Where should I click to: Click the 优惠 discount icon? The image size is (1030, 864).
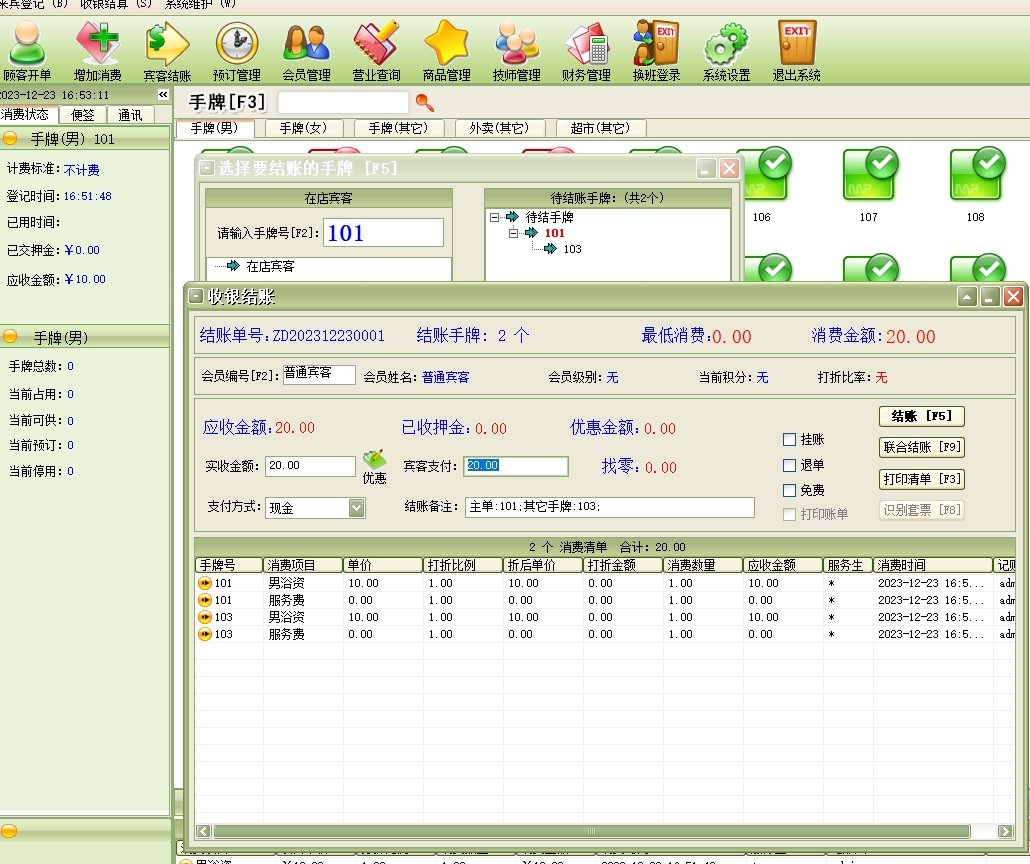(374, 464)
